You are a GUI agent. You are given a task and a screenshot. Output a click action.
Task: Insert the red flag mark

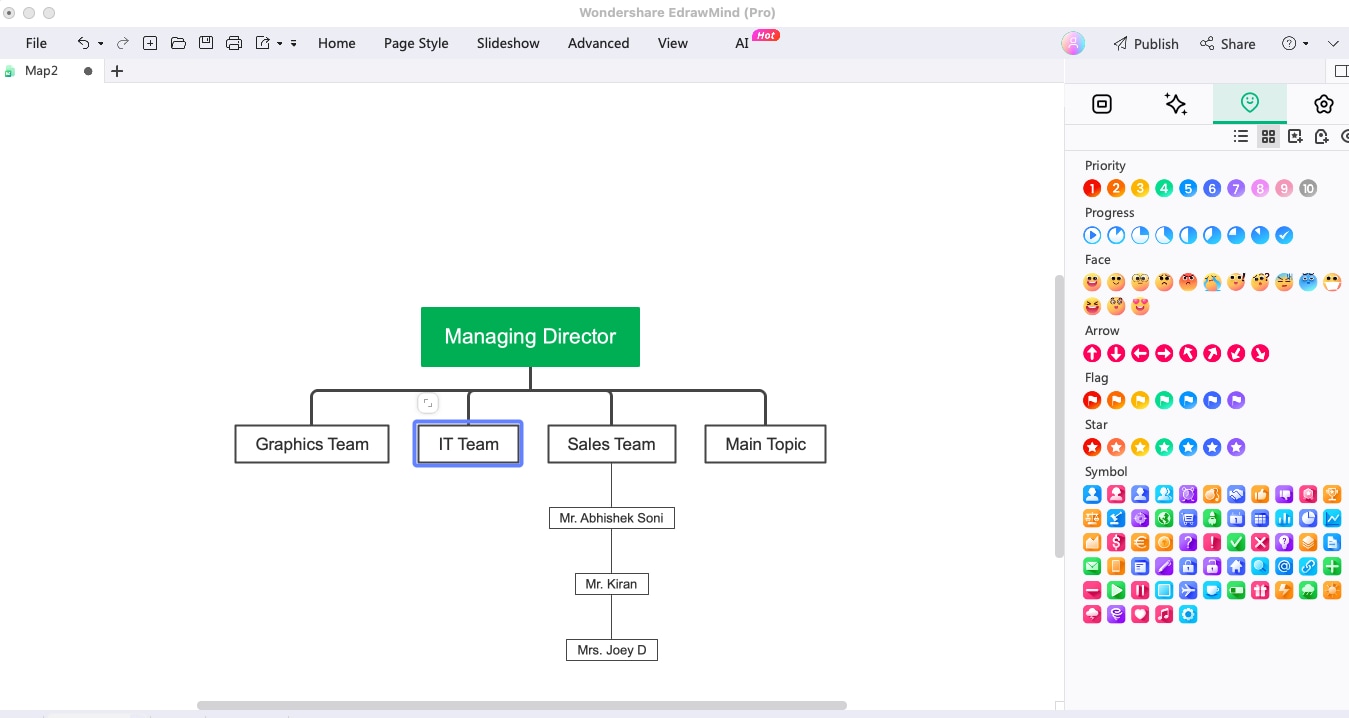[1092, 400]
